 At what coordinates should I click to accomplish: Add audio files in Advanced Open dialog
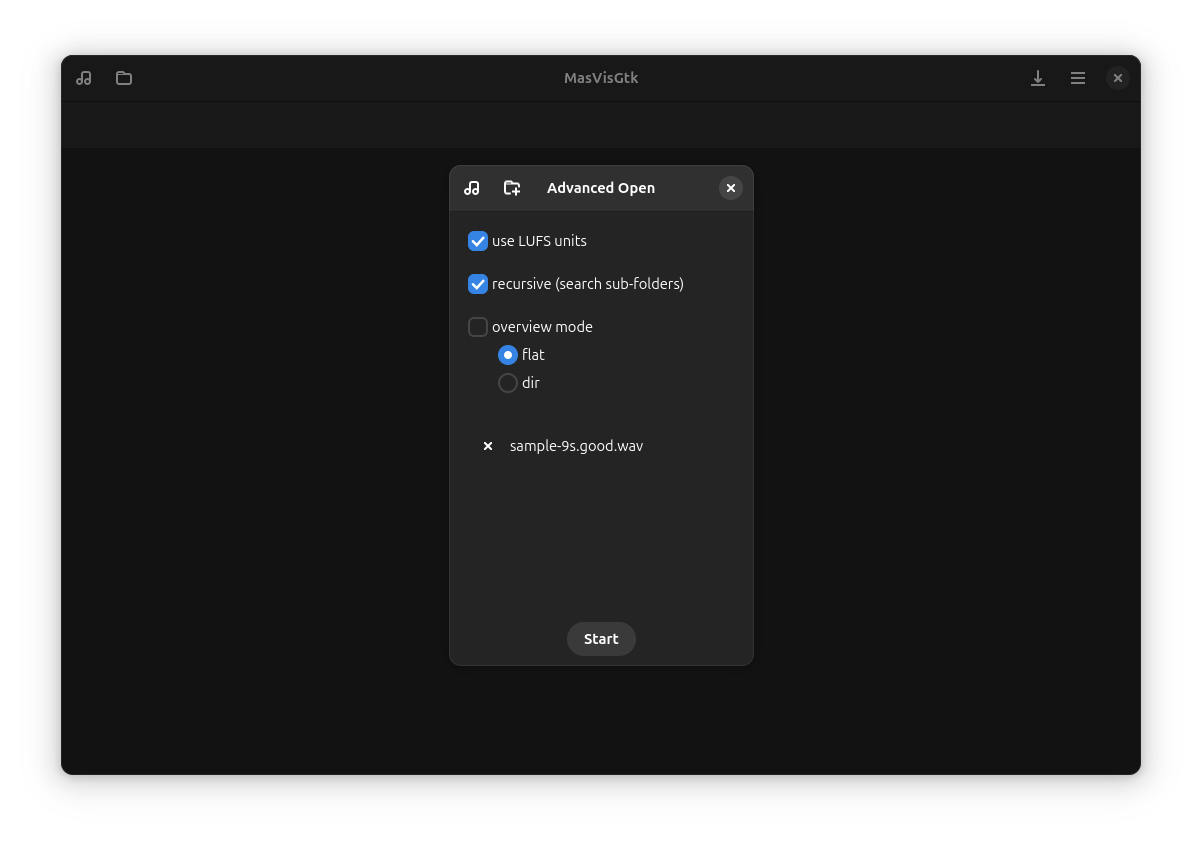(x=472, y=188)
